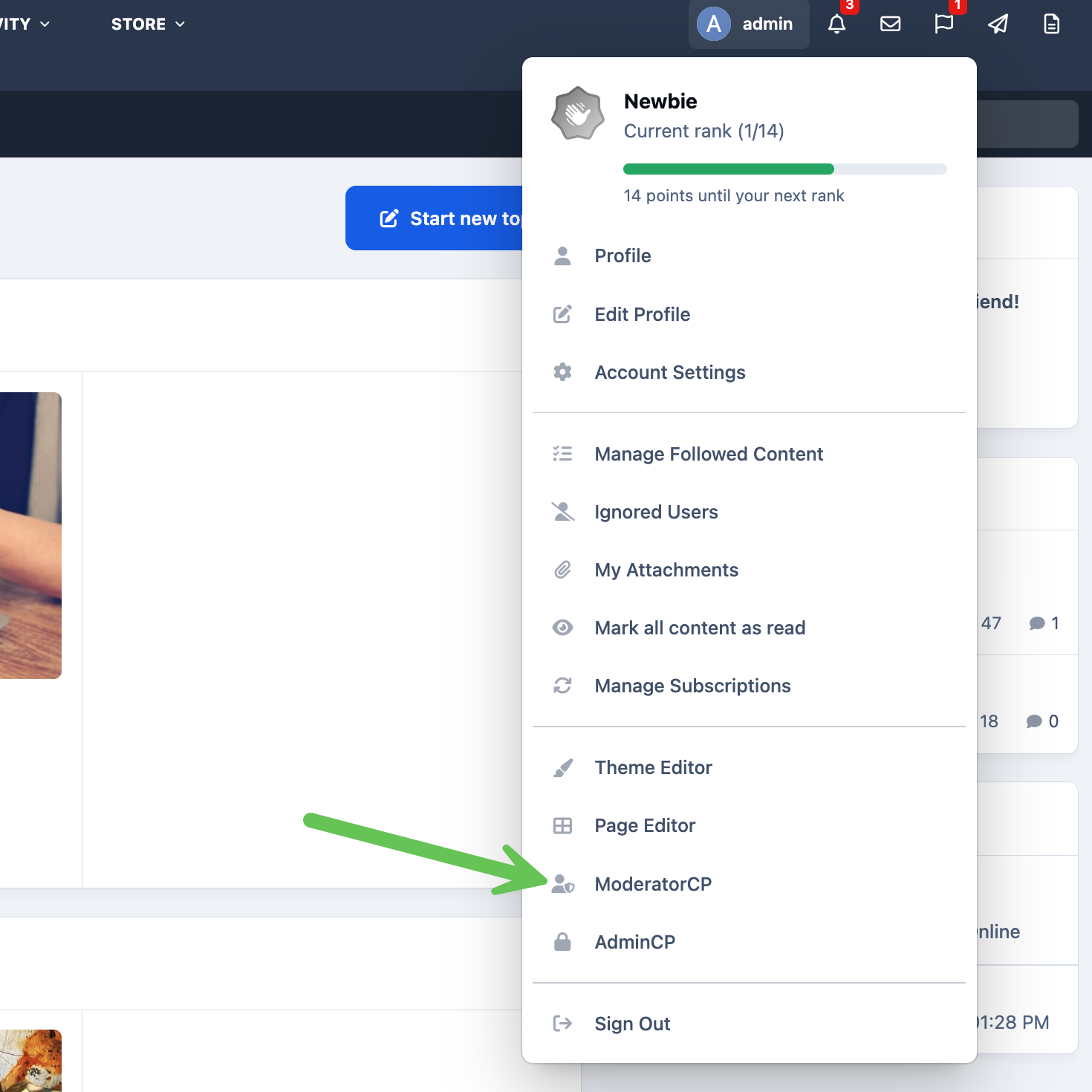Open the notifications bell icon
This screenshot has width=1092, height=1092.
837,24
